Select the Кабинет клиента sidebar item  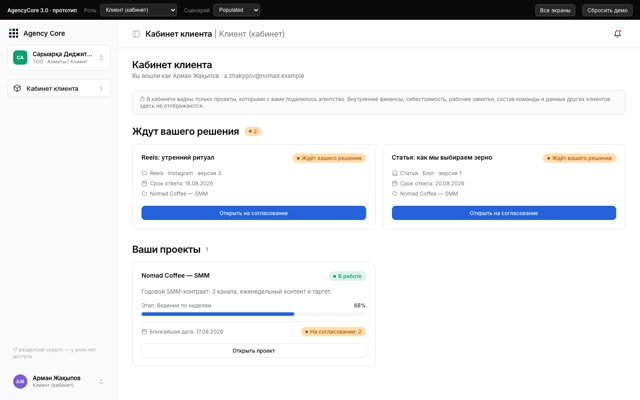(59, 88)
